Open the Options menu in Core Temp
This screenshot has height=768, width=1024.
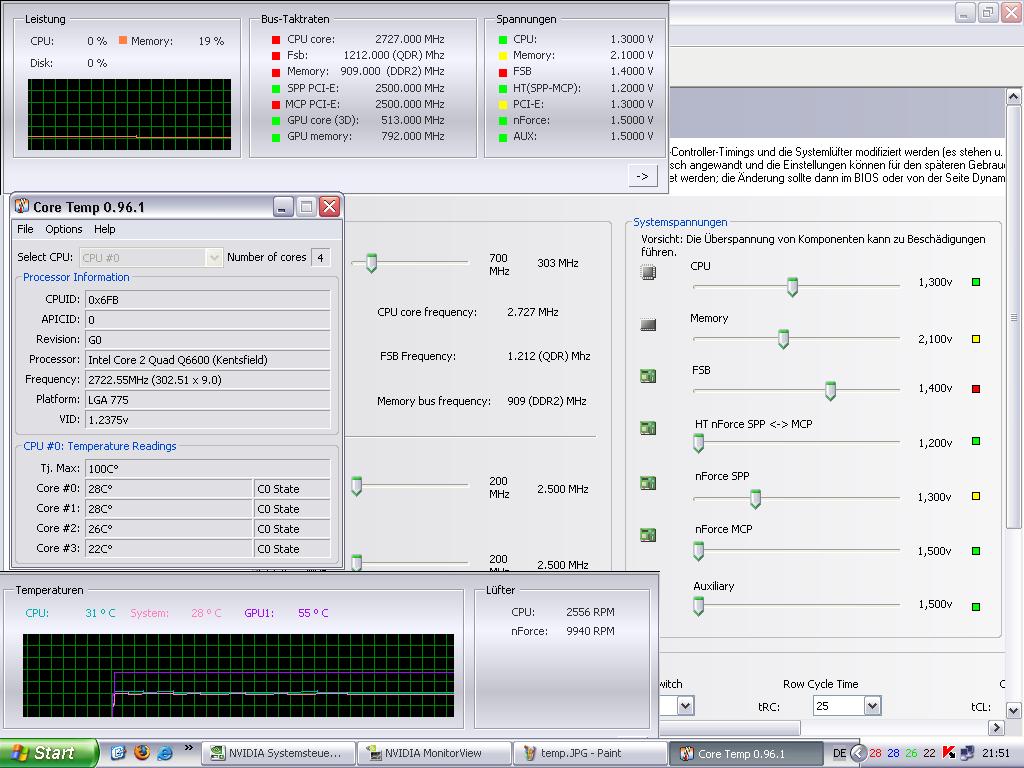click(63, 229)
